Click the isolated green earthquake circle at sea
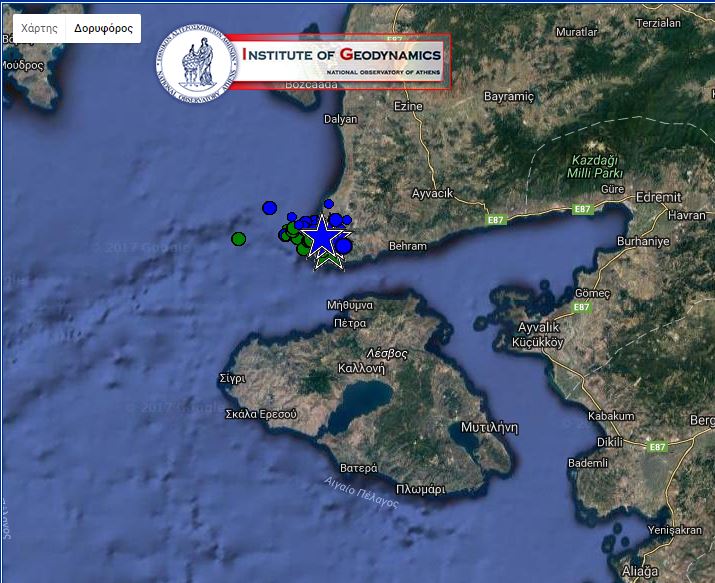 click(238, 238)
